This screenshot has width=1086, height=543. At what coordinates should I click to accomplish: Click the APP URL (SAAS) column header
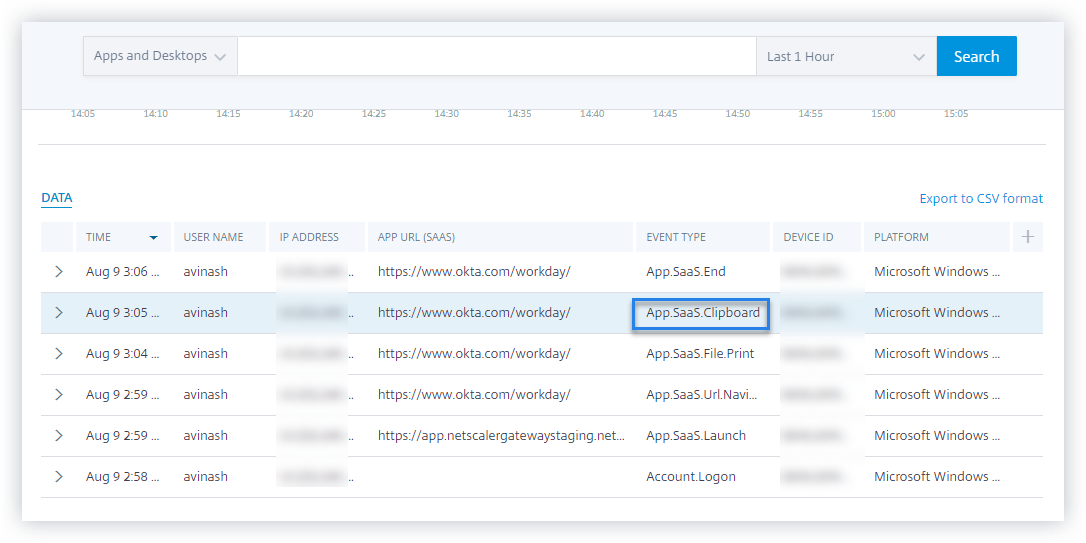click(500, 237)
